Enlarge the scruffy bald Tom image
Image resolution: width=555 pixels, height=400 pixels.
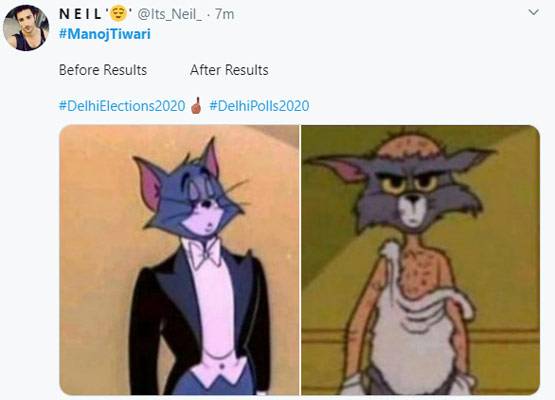[x=420, y=260]
